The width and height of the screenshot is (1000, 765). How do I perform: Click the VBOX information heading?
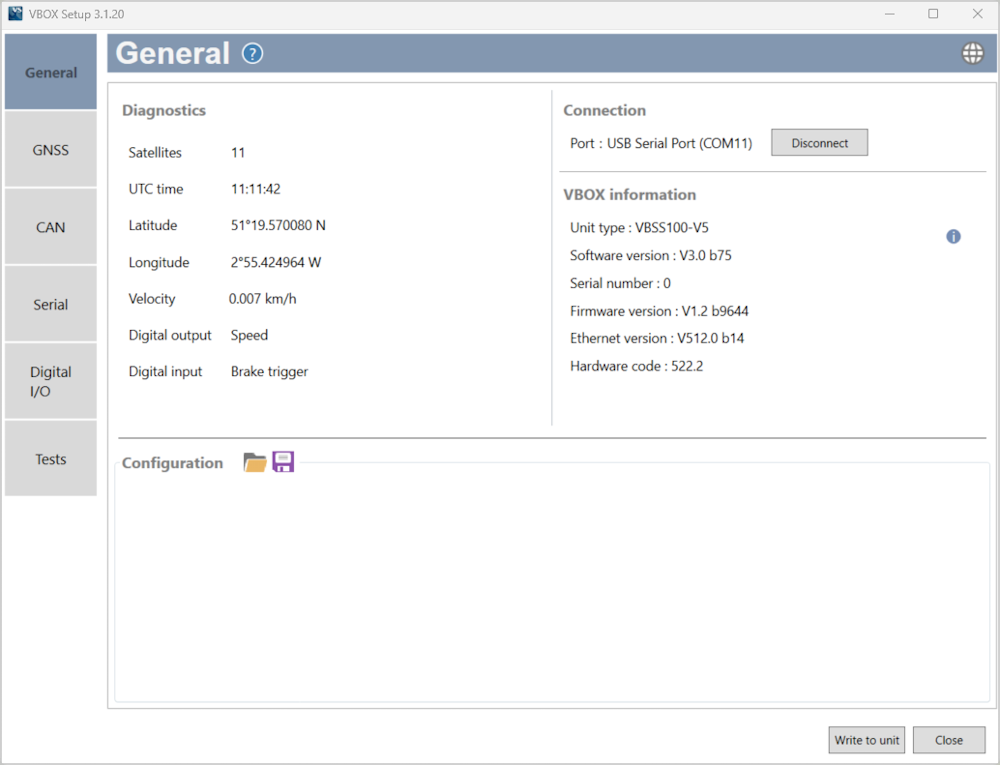(629, 194)
